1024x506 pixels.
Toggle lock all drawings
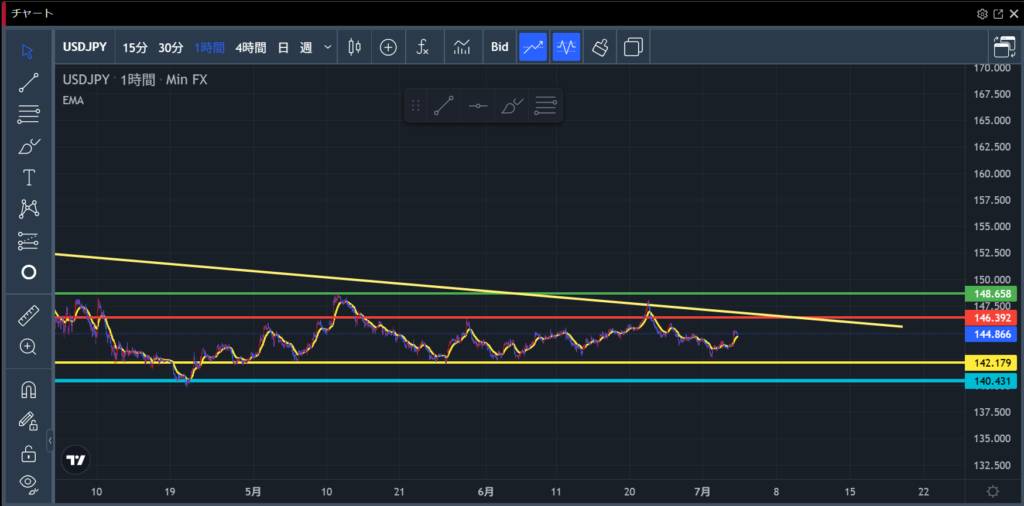tap(28, 452)
